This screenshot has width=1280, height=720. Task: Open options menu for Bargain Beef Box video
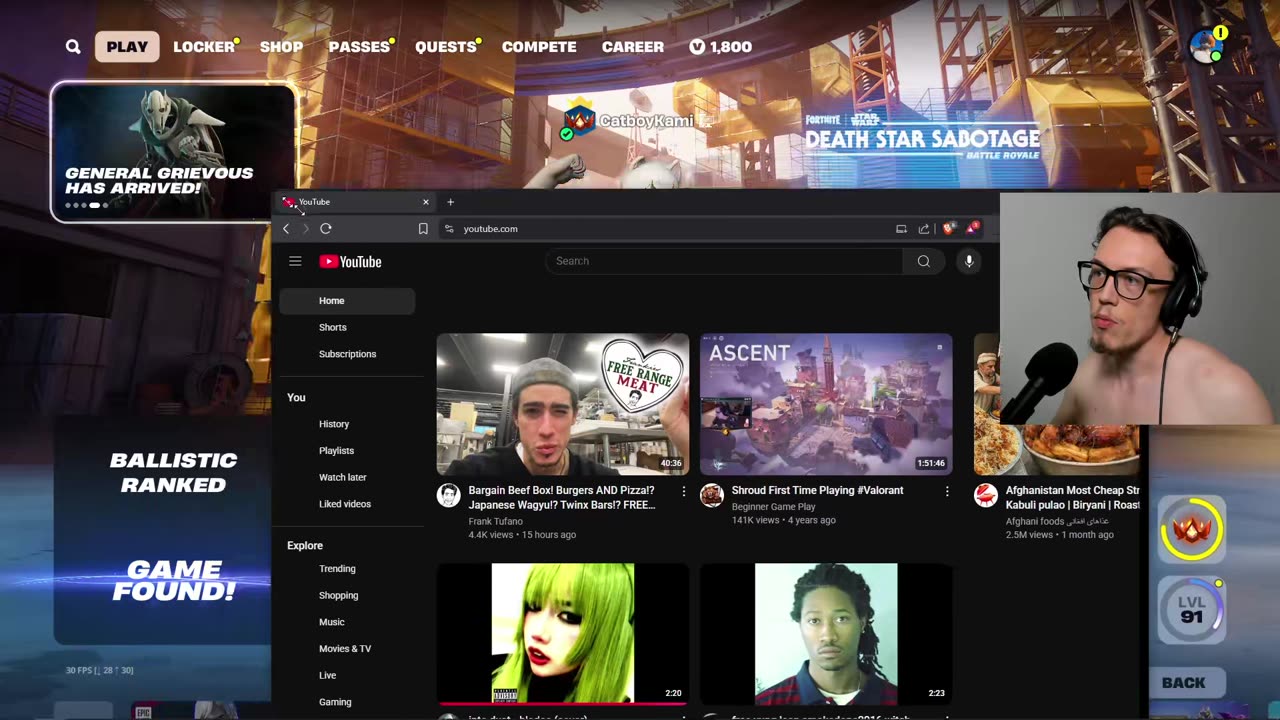684,491
